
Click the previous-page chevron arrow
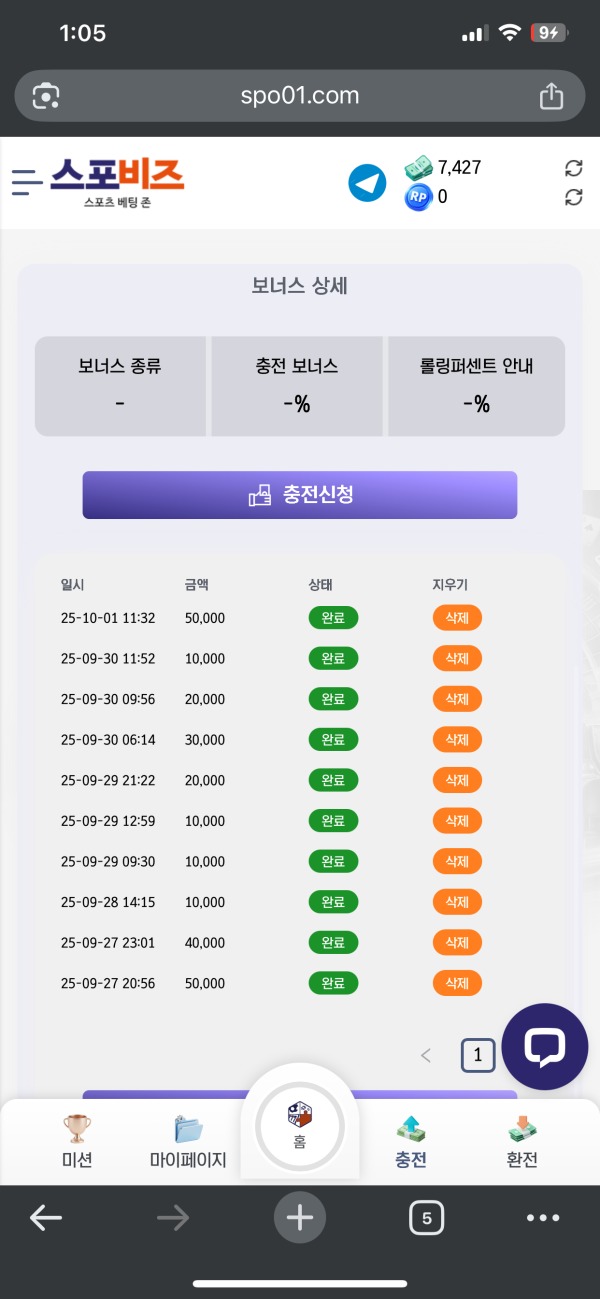425,1054
